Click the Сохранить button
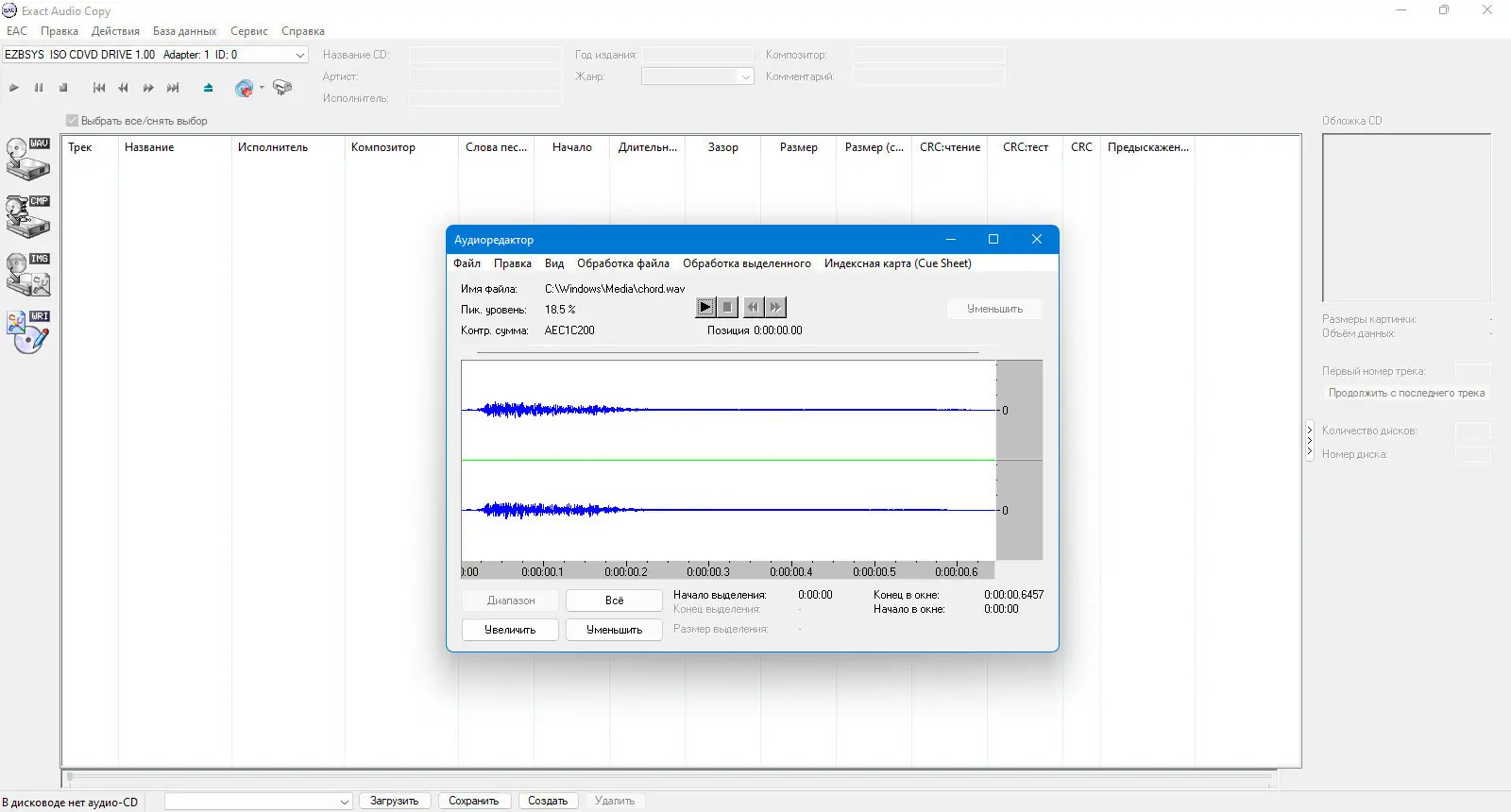The width and height of the screenshot is (1511, 812). (473, 801)
